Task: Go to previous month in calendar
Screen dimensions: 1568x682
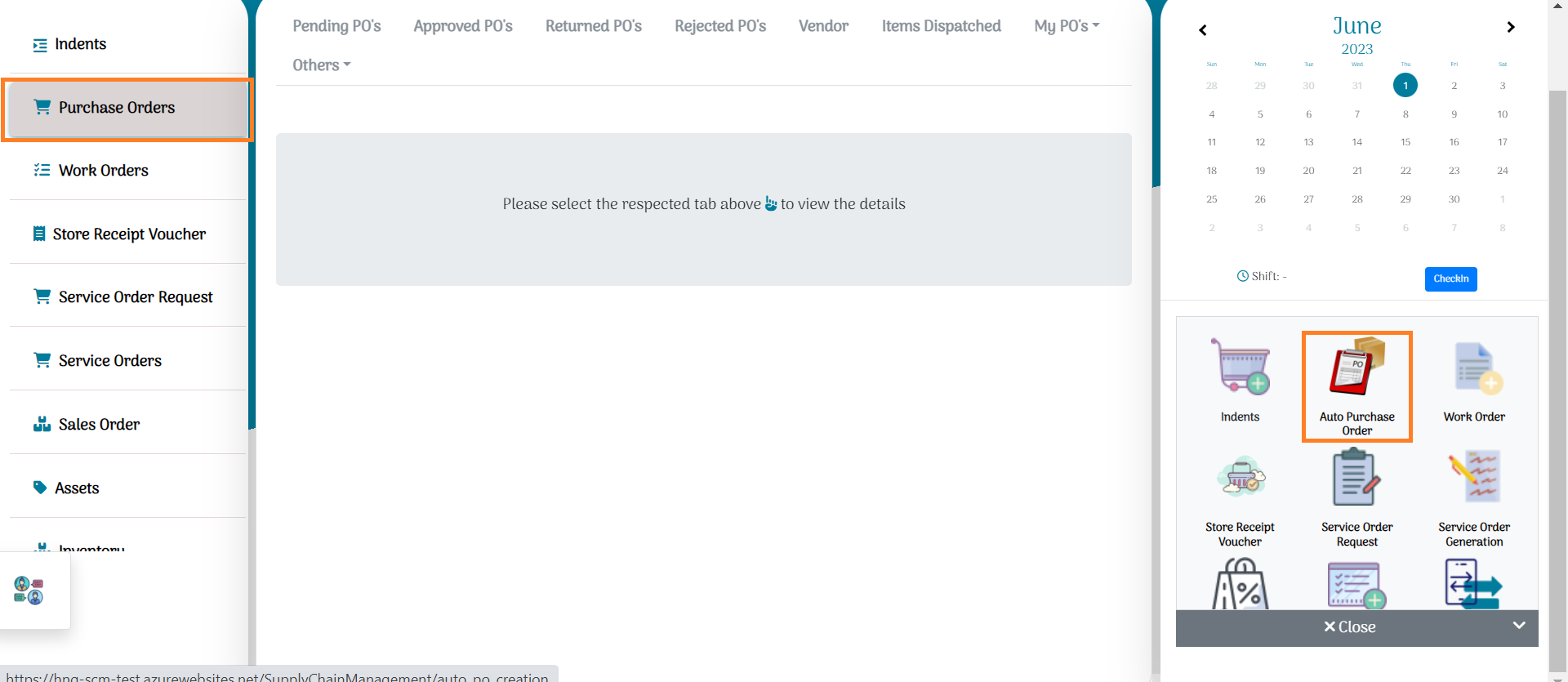Action: 1202,30
